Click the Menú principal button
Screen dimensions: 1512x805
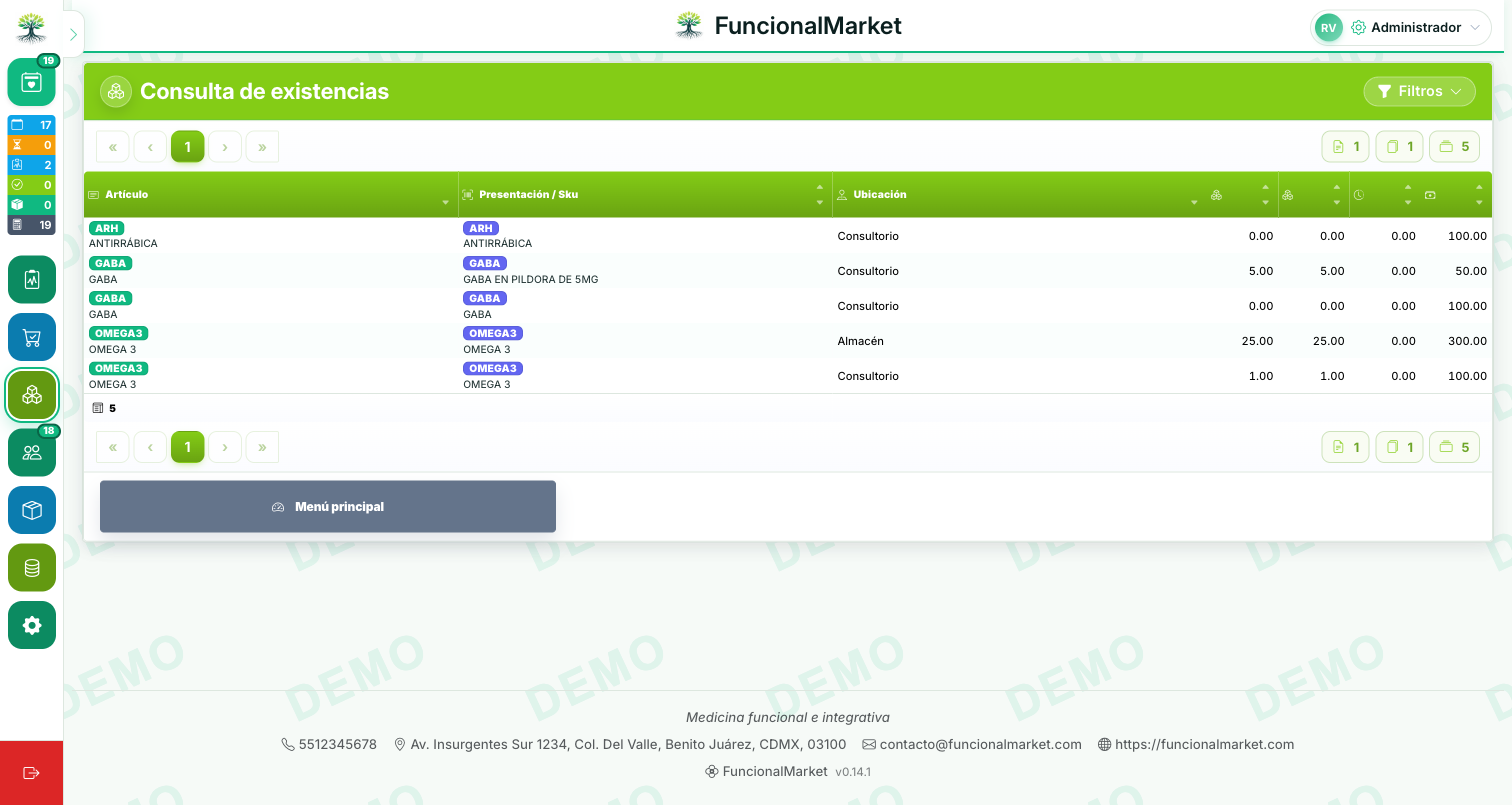coord(328,507)
